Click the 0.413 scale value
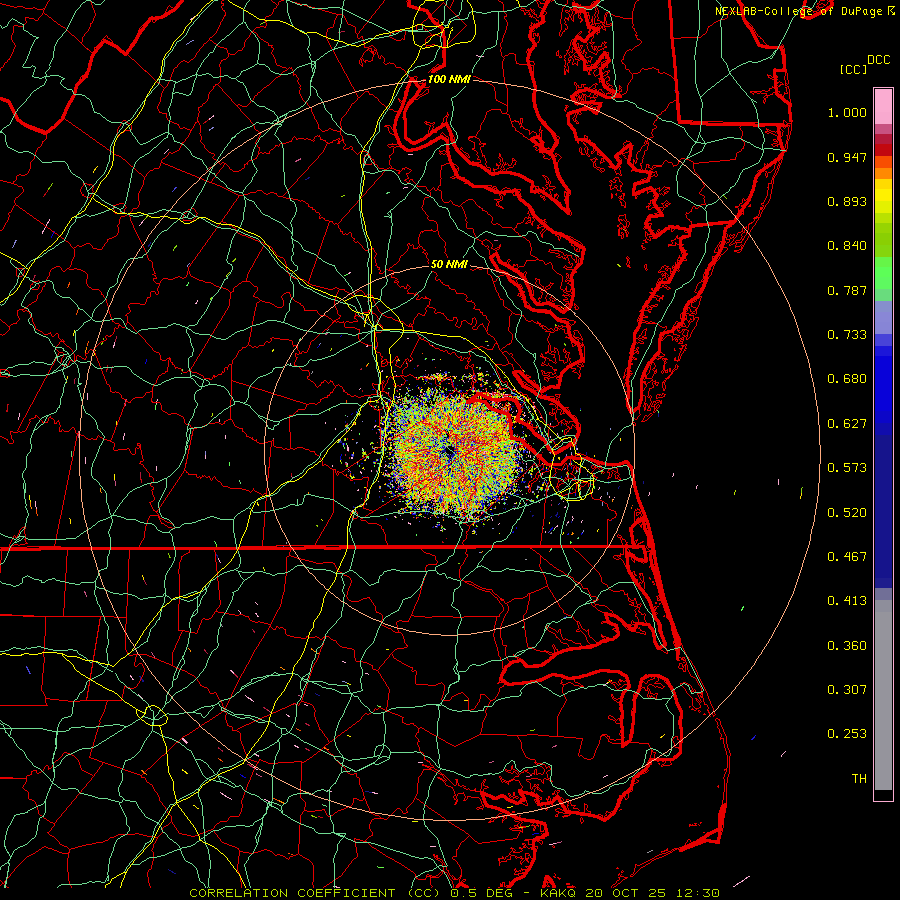 [x=847, y=601]
